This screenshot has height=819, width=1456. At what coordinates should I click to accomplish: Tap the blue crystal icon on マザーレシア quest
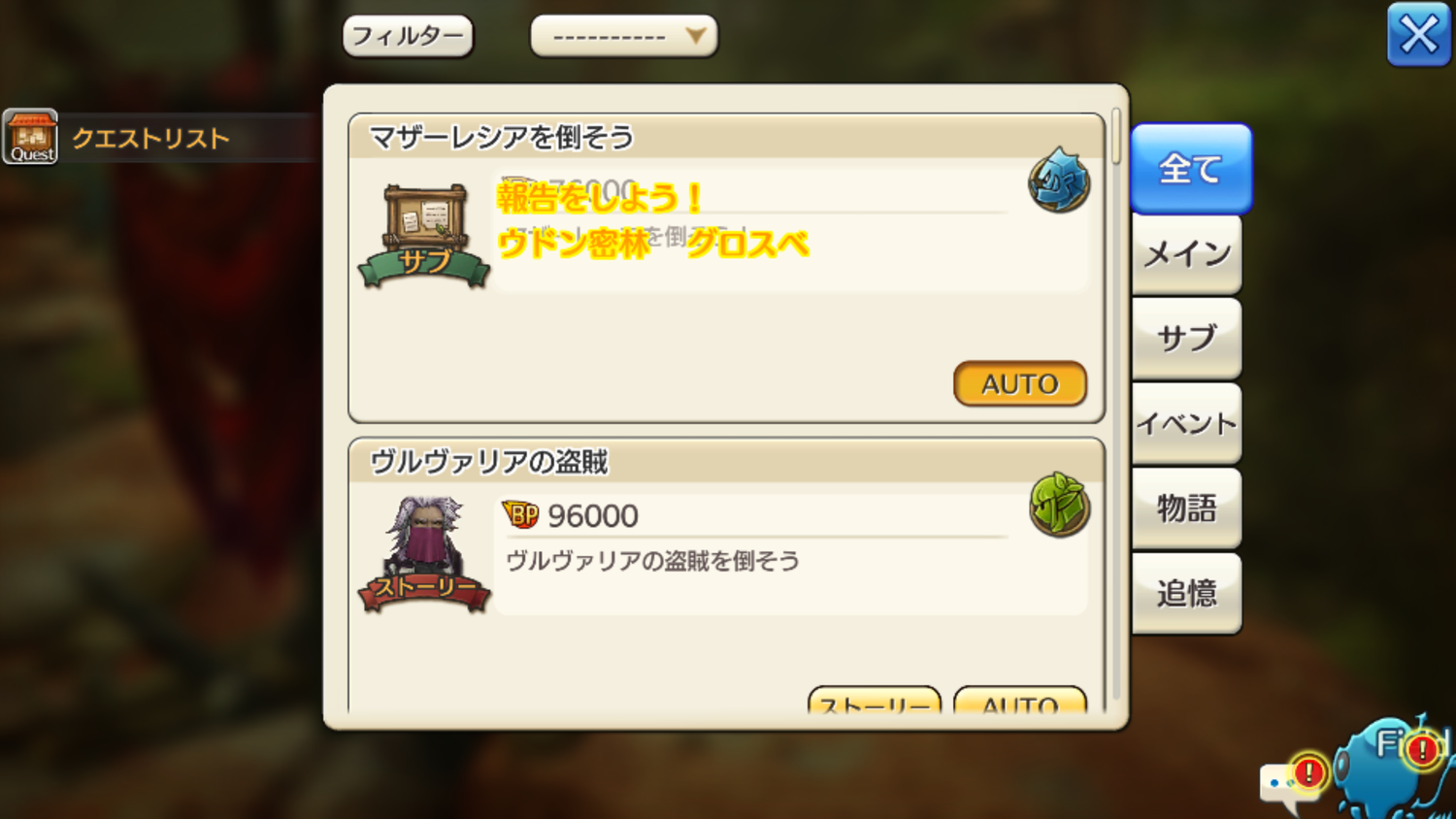(x=1059, y=180)
